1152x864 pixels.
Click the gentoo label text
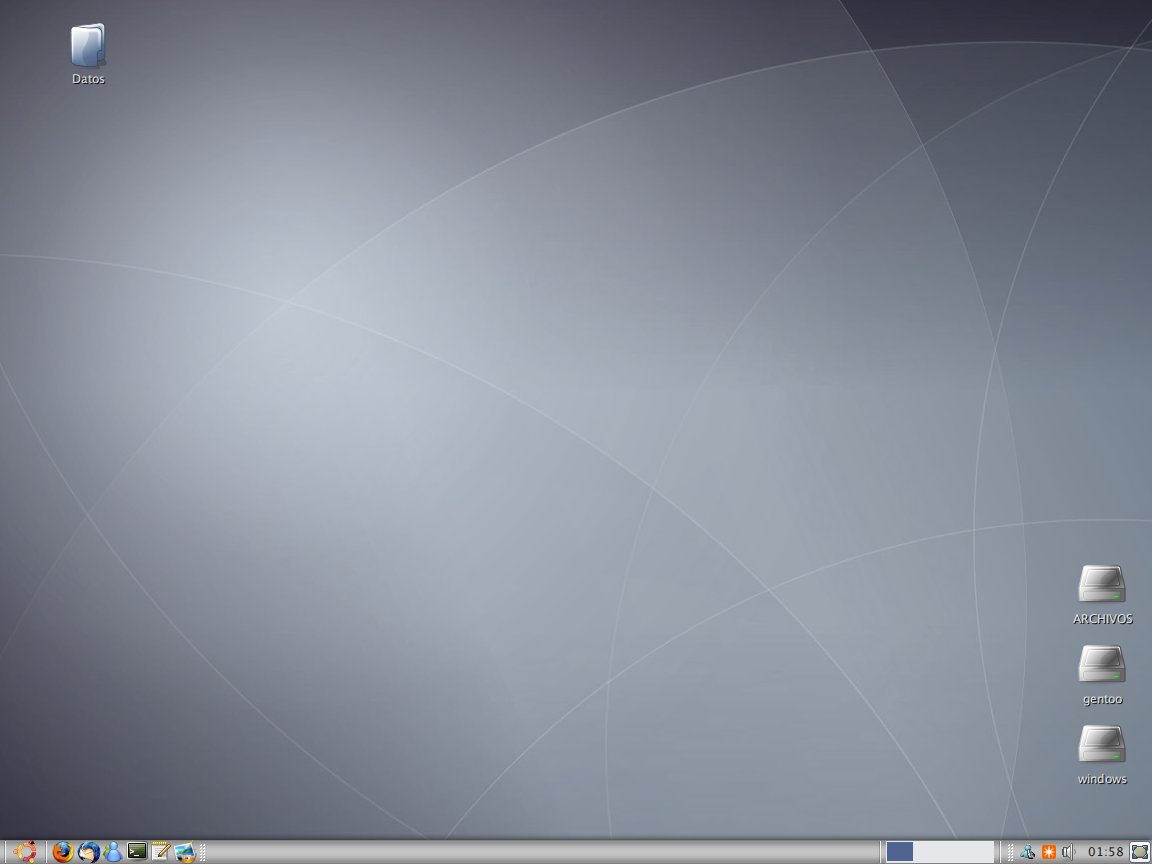(x=1102, y=699)
